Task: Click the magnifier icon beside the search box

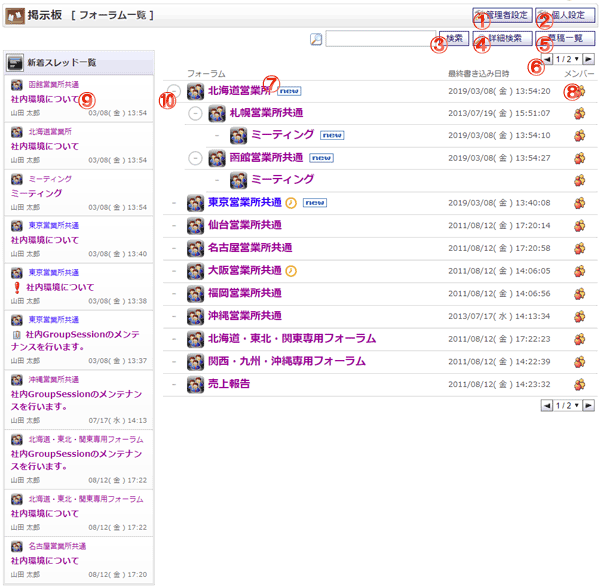Action: click(316, 39)
